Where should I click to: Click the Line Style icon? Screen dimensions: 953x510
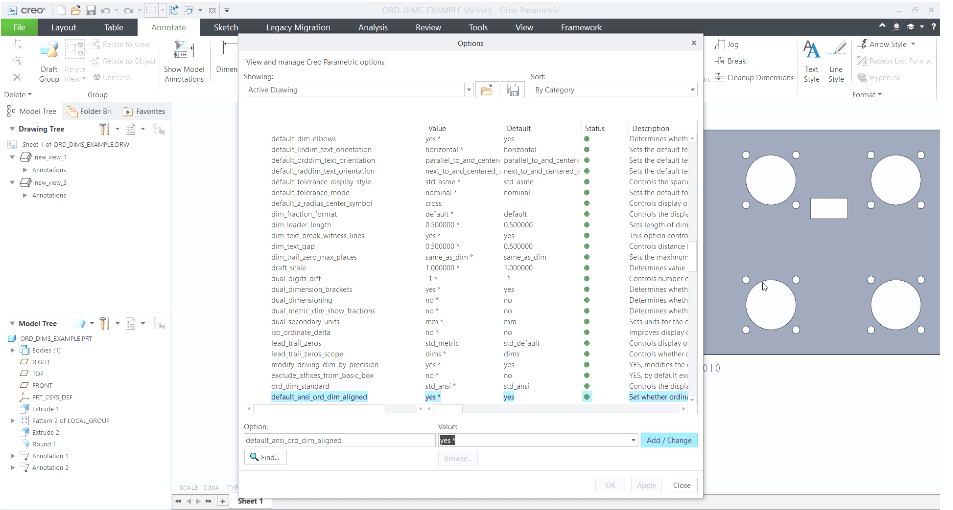tap(836, 58)
